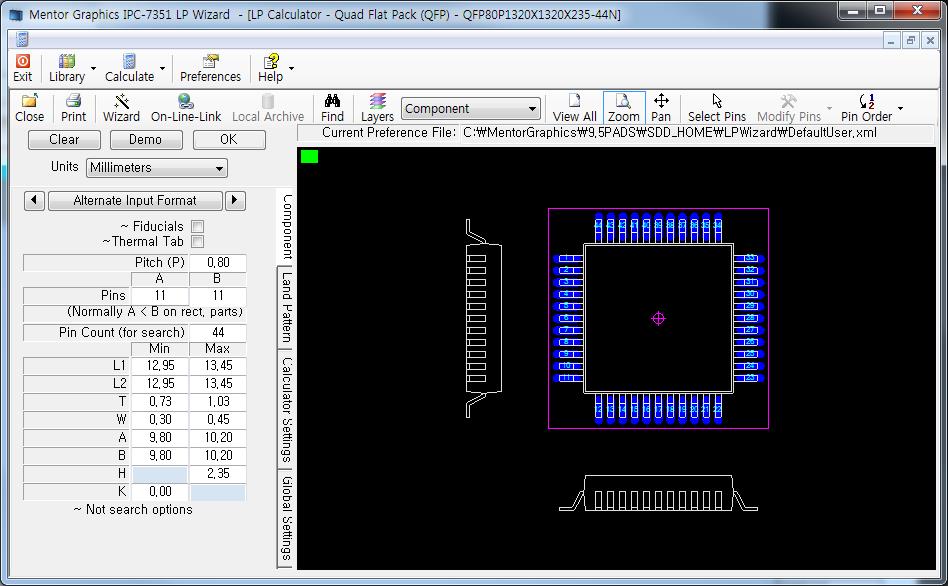
Task: Switch to the Land Pattern tab
Action: (x=286, y=307)
